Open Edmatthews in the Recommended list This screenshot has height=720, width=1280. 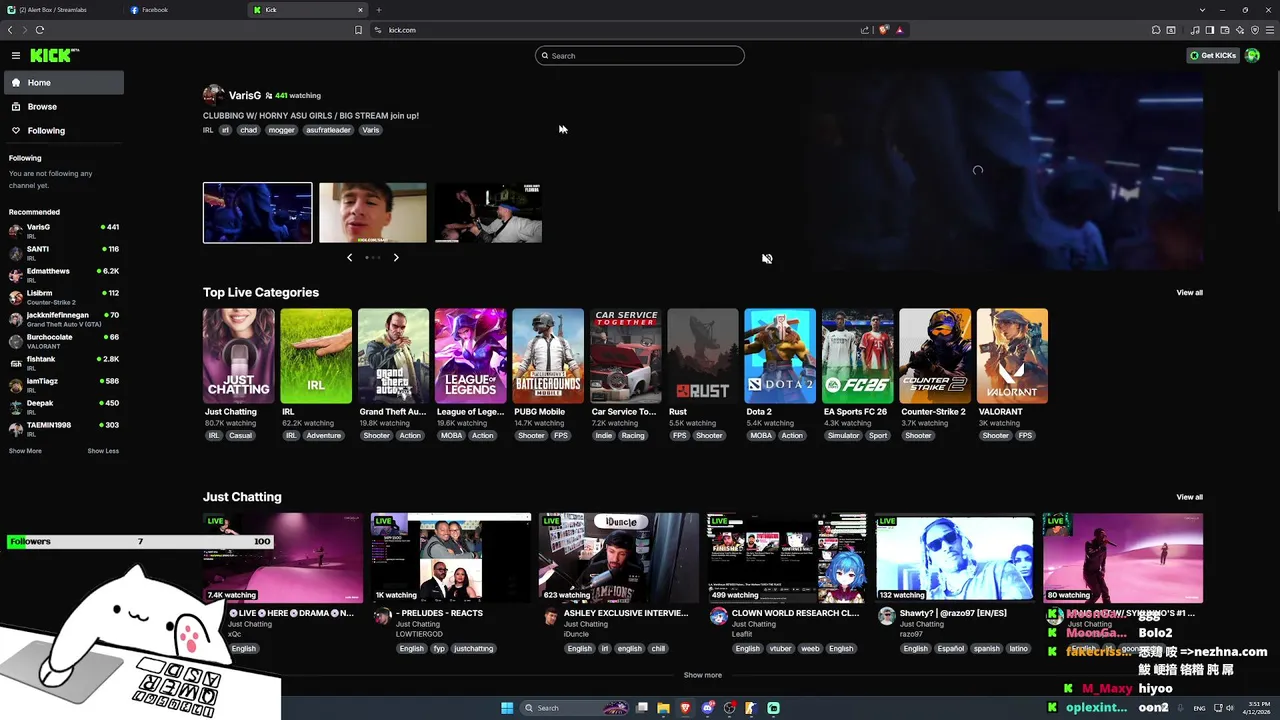pos(64,274)
